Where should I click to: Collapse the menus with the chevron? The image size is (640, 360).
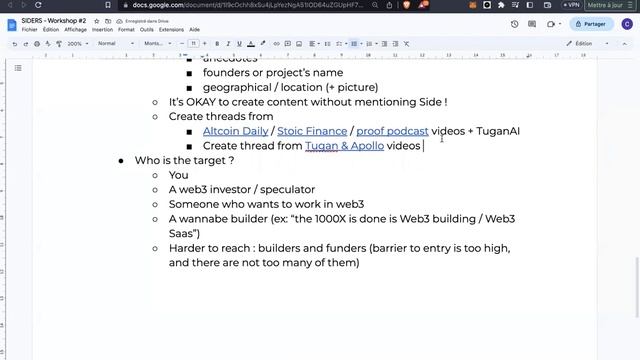point(624,44)
